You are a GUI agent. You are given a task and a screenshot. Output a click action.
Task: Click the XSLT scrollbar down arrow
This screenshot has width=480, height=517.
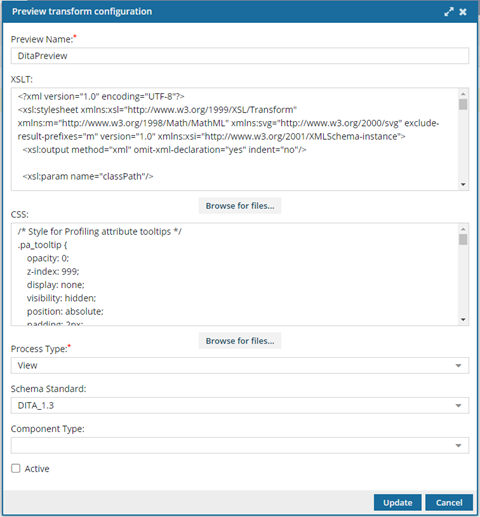[463, 184]
